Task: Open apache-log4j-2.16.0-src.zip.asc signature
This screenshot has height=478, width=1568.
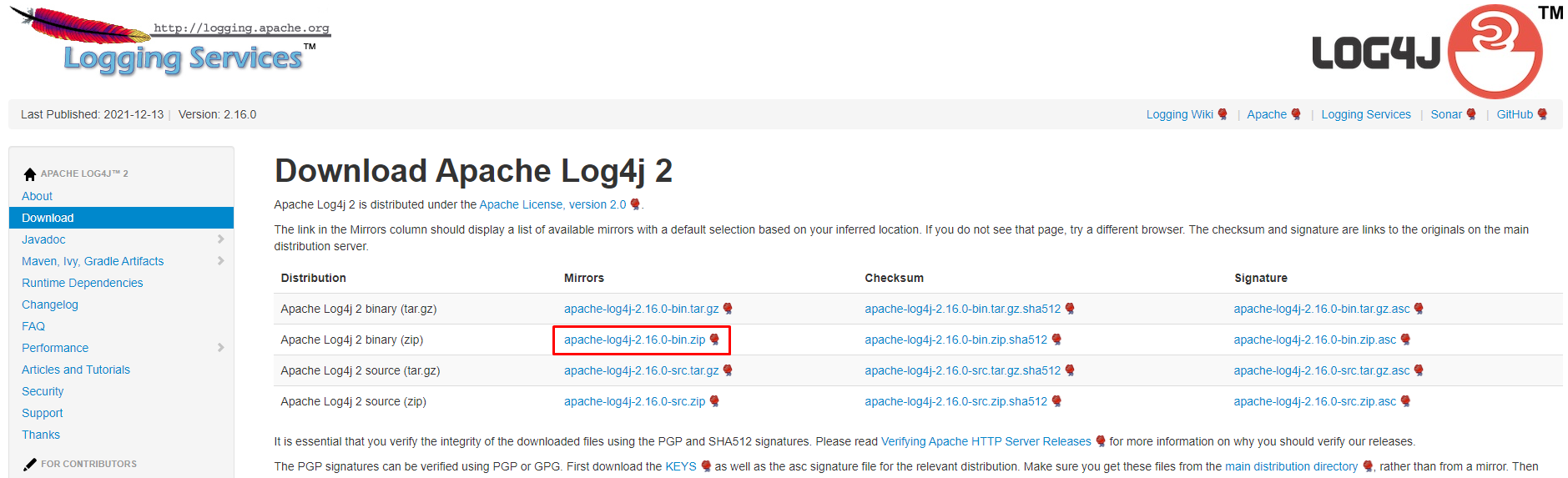Action: point(1314,401)
